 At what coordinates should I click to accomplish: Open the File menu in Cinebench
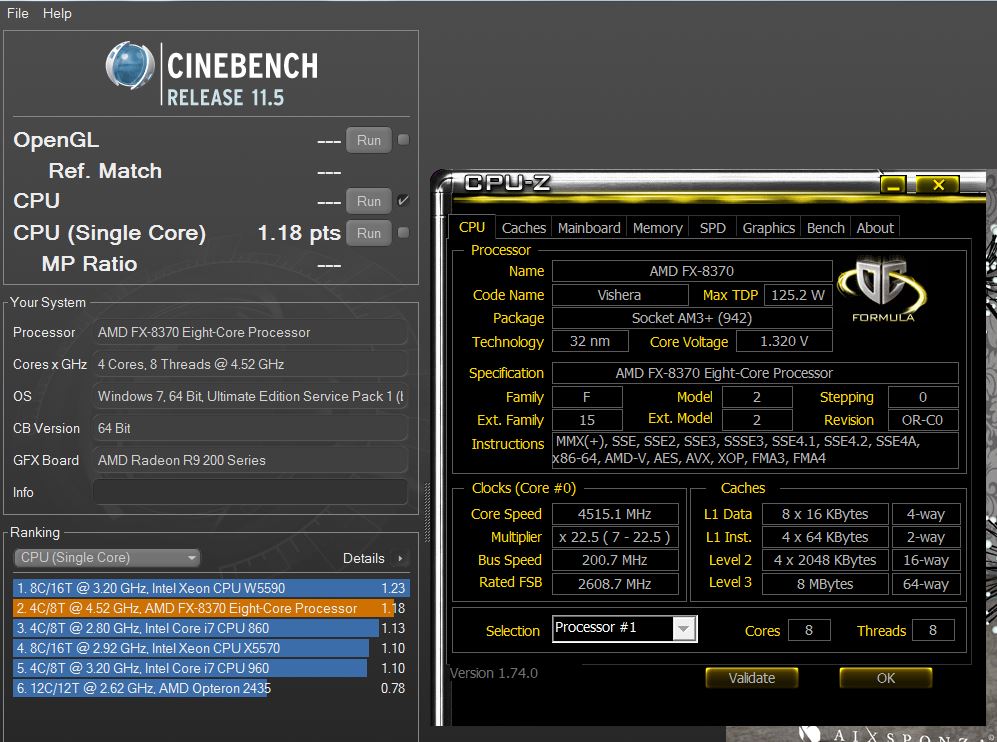[x=17, y=13]
